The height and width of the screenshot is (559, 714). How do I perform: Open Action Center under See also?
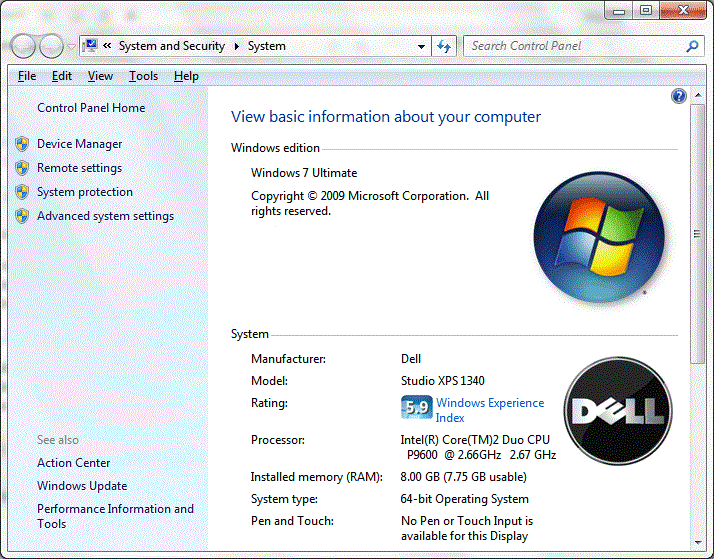tap(74, 463)
